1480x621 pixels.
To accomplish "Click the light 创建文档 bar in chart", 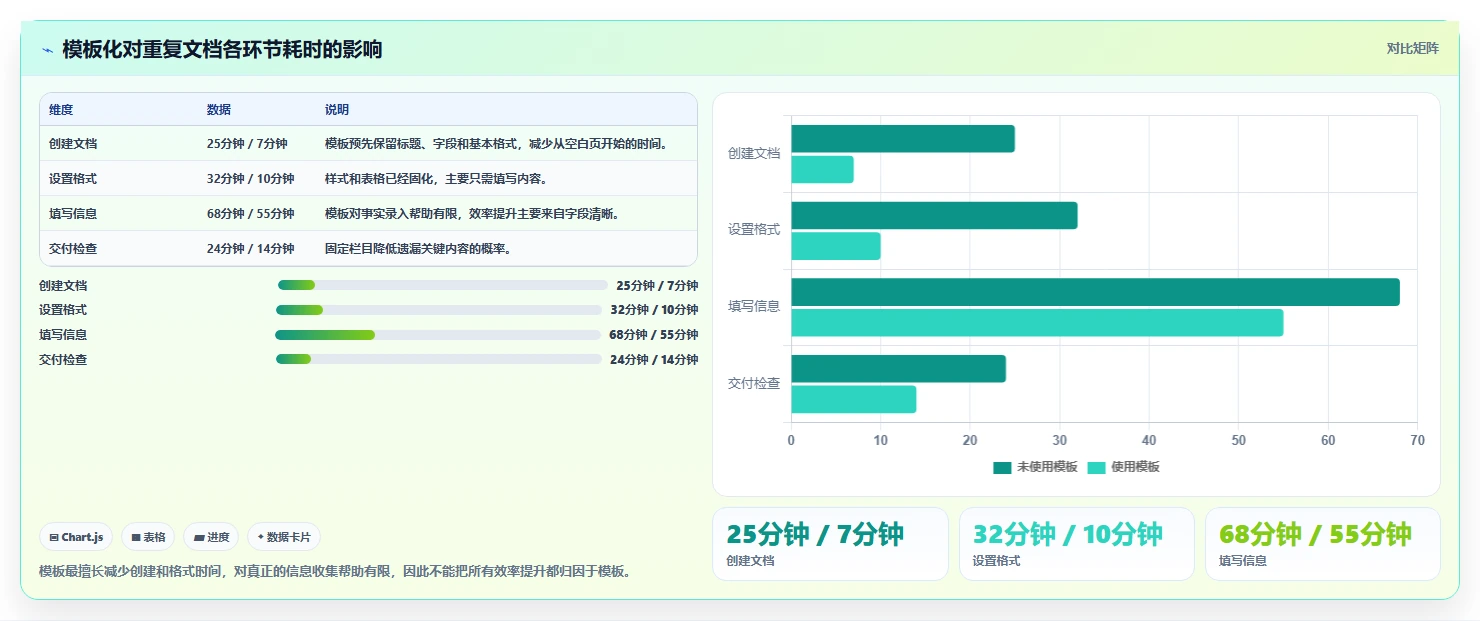I will click(x=822, y=170).
